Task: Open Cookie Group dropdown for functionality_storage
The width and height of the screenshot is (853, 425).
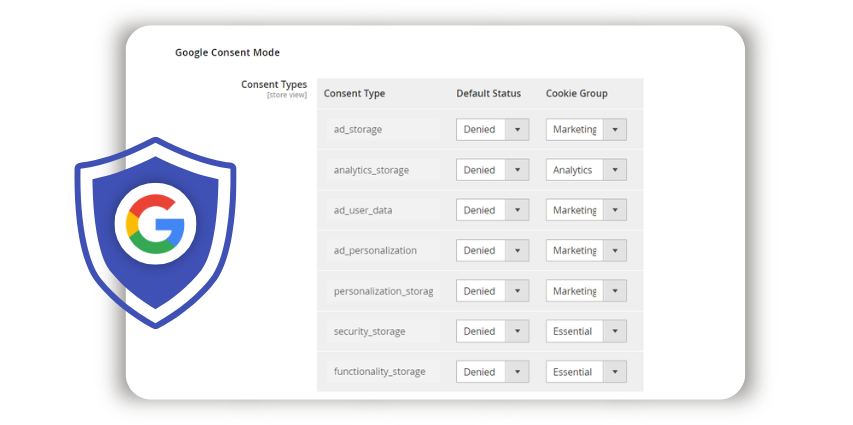Action: 586,372
